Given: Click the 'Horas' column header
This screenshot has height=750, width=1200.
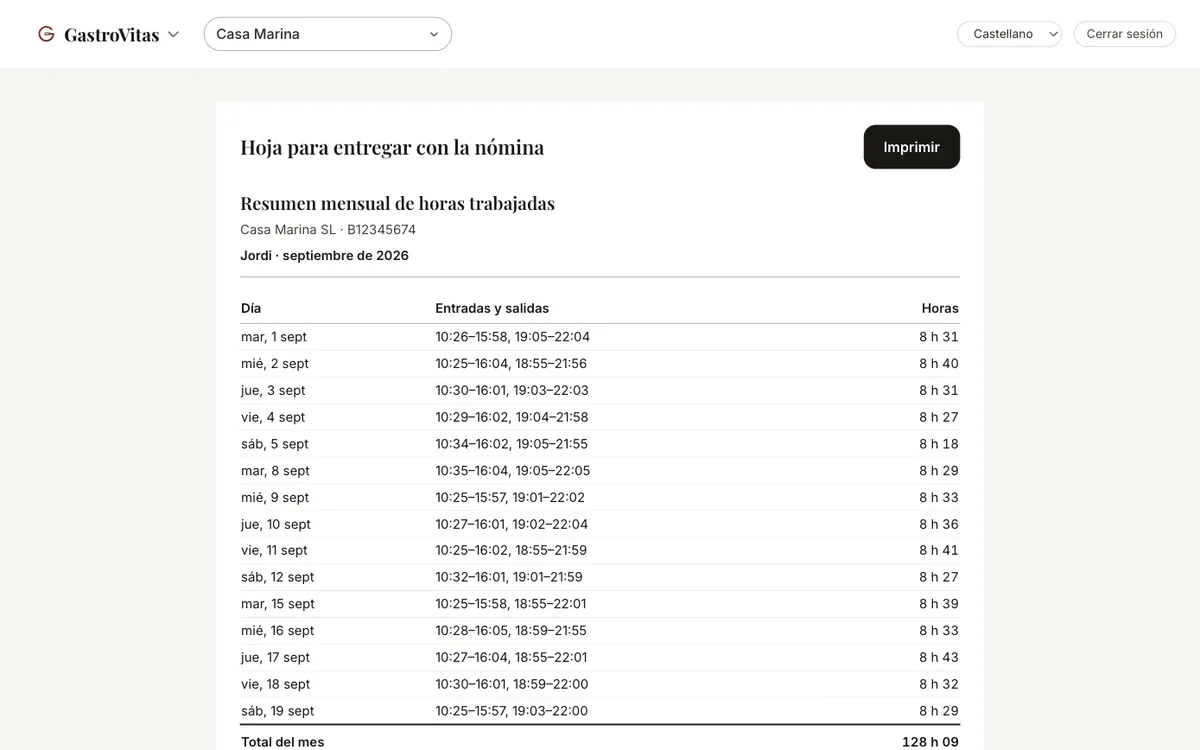Looking at the screenshot, I should 940,308.
